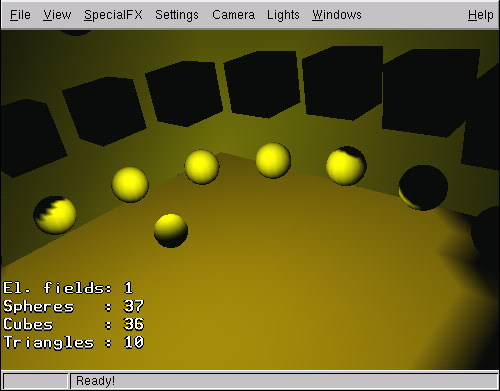The image size is (500, 391).
Task: Click the Triangles count overlay text
Action: (x=73, y=342)
